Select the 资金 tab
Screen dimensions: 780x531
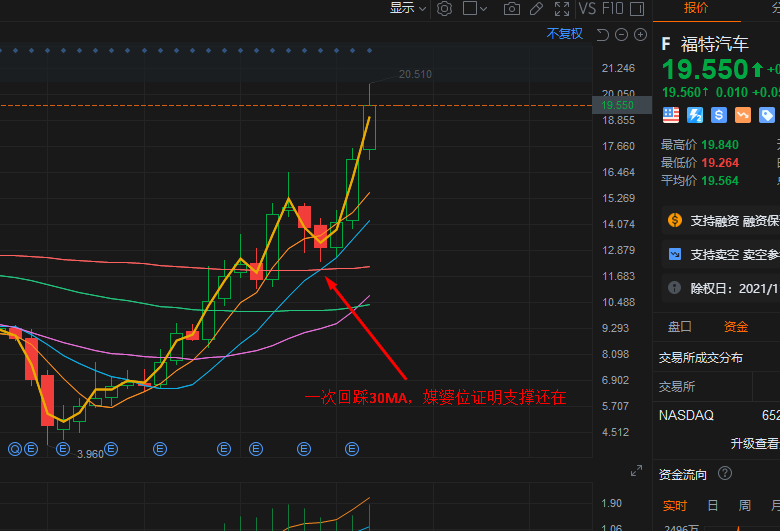tap(736, 326)
